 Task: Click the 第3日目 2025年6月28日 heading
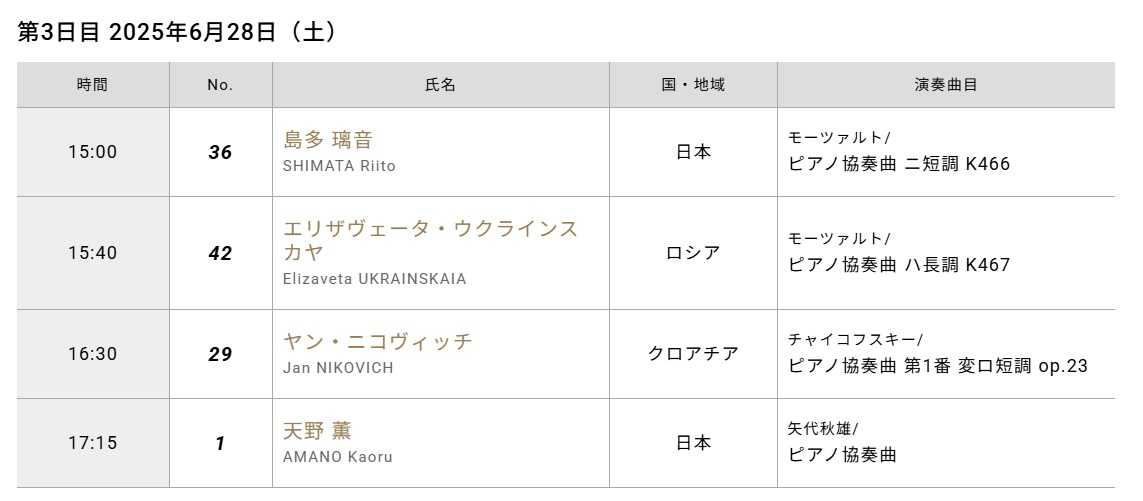coord(177,32)
